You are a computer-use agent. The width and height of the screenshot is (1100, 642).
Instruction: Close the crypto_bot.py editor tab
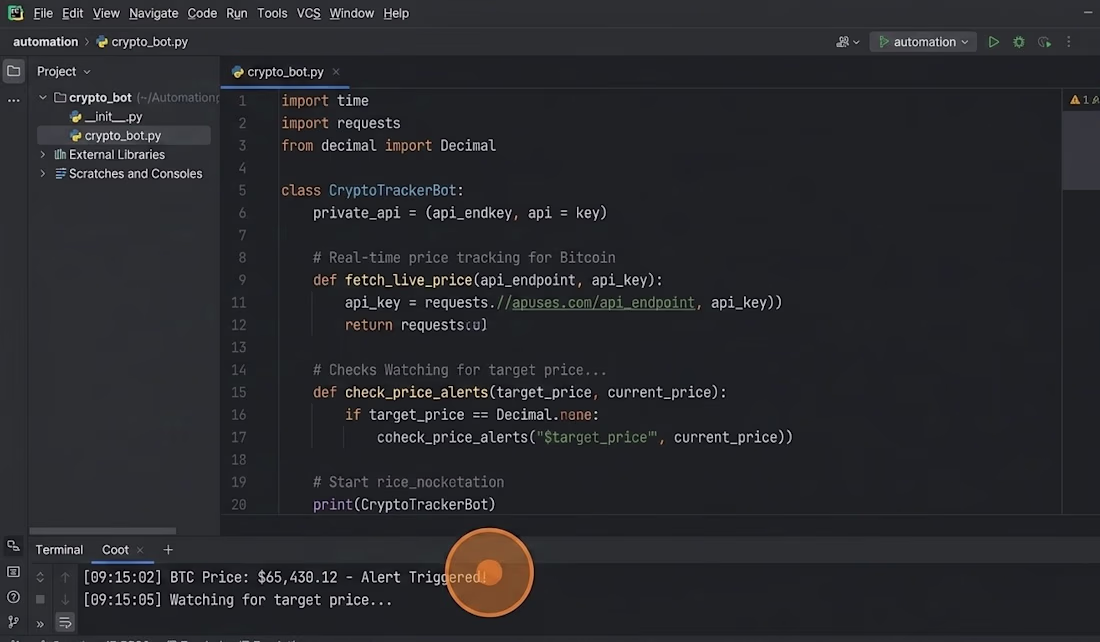(x=336, y=72)
